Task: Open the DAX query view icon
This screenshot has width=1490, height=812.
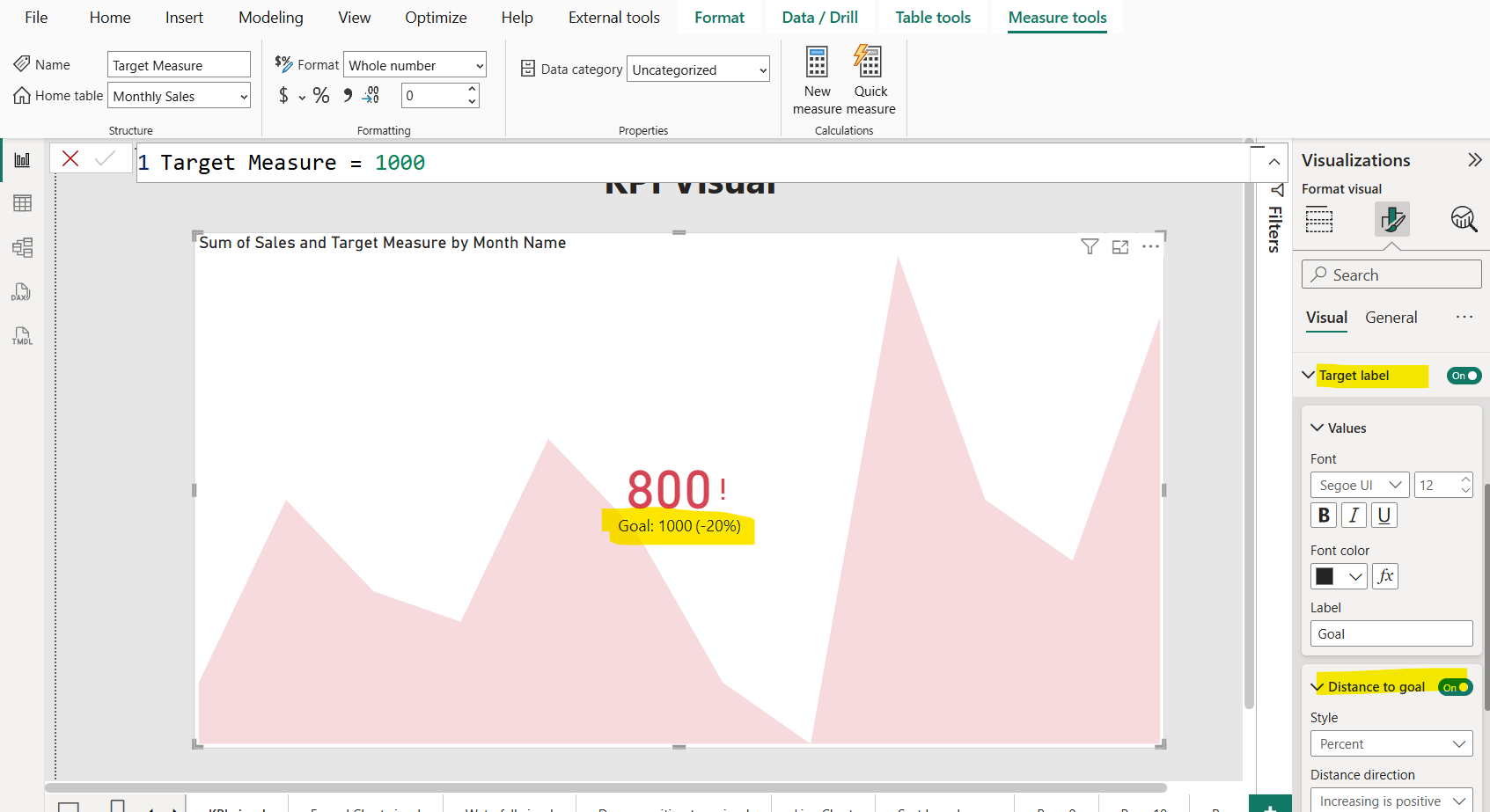Action: coord(22,292)
